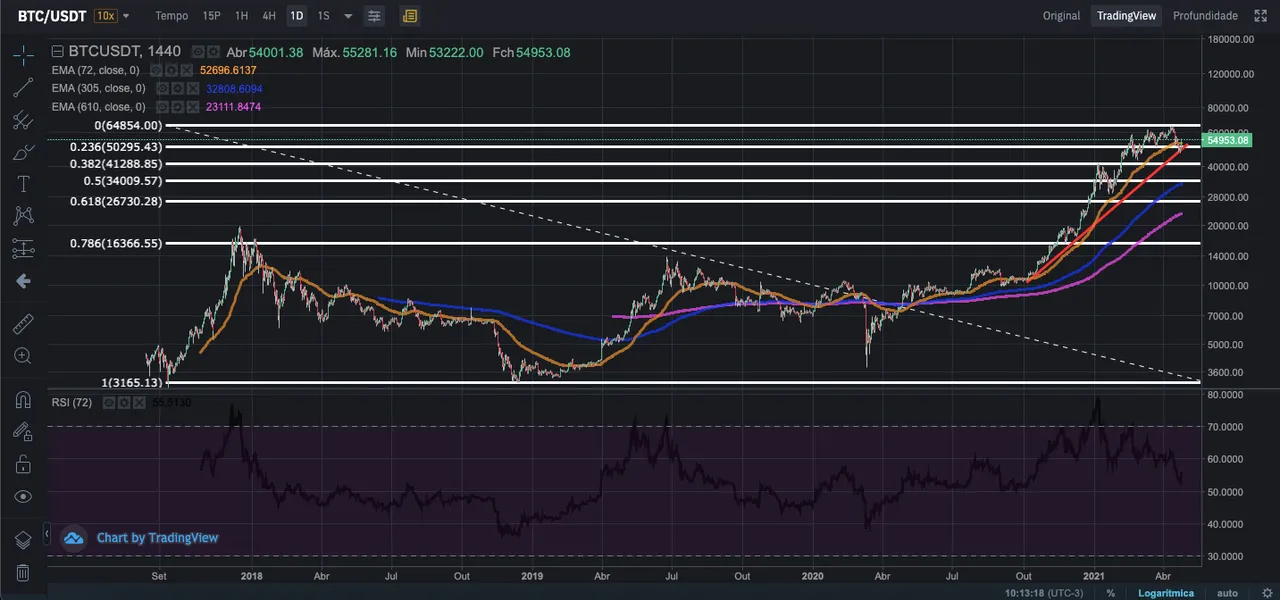Screen dimensions: 1280x600
Task: Click the yellow order list icon
Action: pyautogui.click(x=409, y=16)
